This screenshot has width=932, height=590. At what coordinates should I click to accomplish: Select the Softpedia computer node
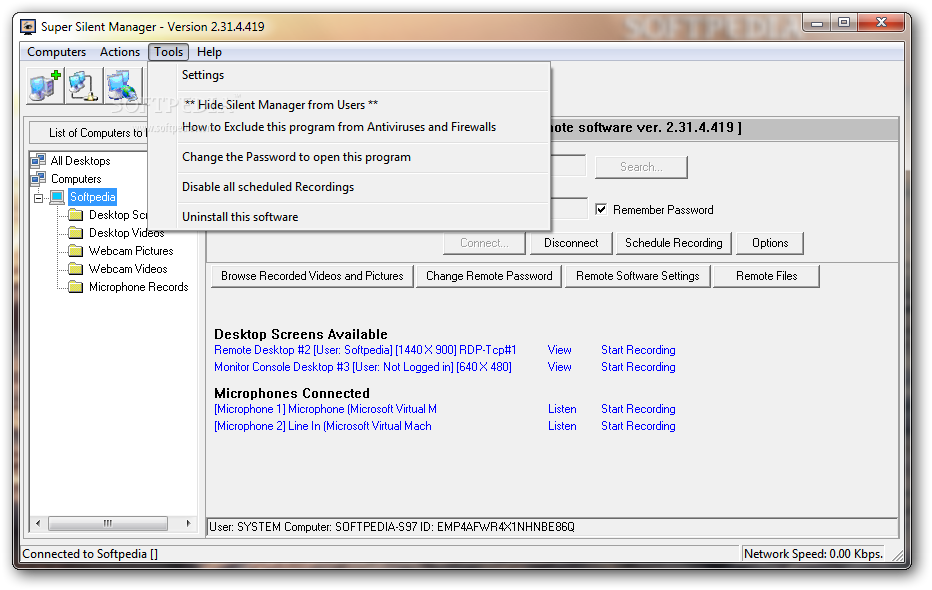(92, 197)
